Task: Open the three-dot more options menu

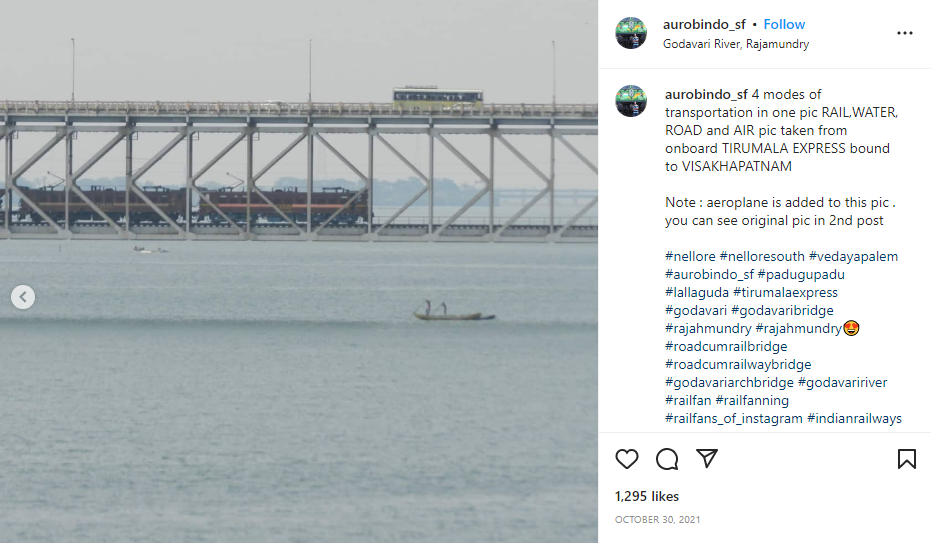Action: click(x=904, y=33)
